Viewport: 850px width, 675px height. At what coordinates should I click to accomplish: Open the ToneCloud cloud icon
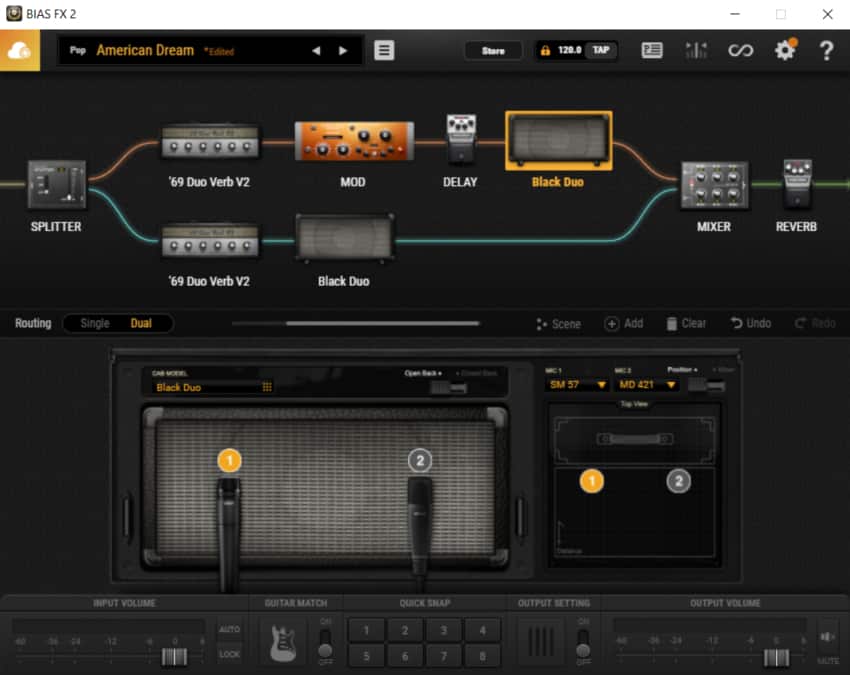click(20, 50)
